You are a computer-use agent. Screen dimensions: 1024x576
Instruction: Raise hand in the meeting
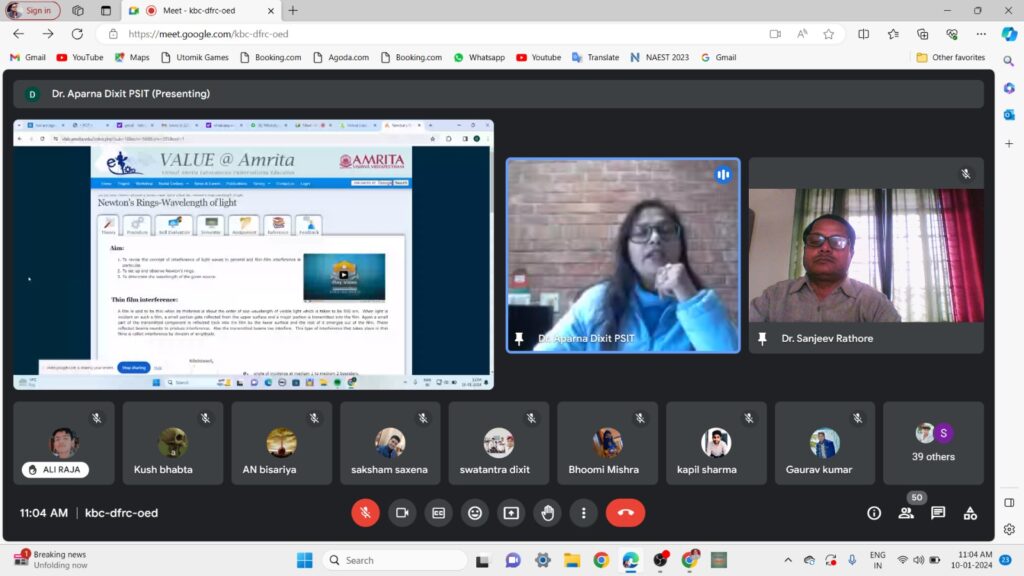click(x=547, y=513)
